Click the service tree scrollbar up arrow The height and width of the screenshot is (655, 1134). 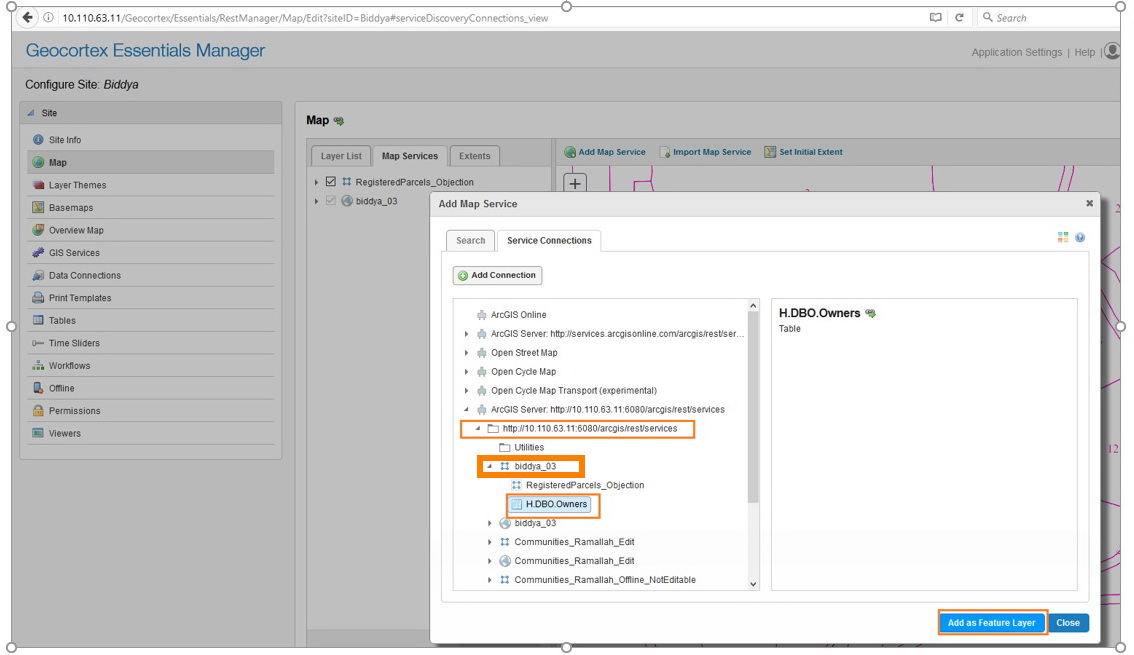click(x=753, y=305)
